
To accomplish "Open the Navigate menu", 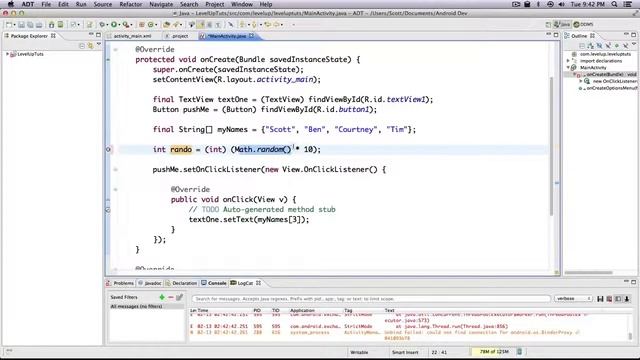I will pyautogui.click(x=161, y=4).
